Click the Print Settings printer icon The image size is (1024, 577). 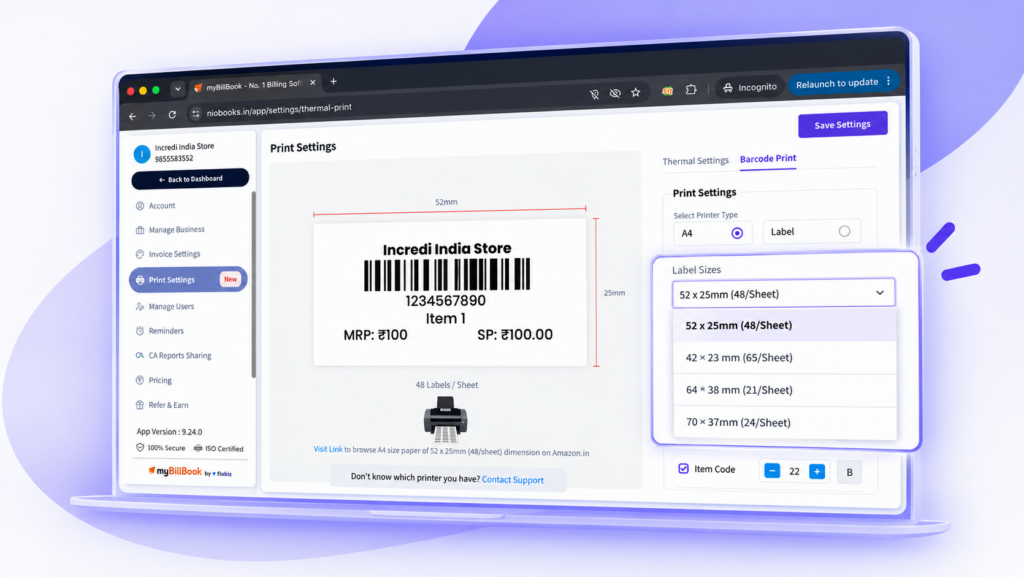[140, 280]
